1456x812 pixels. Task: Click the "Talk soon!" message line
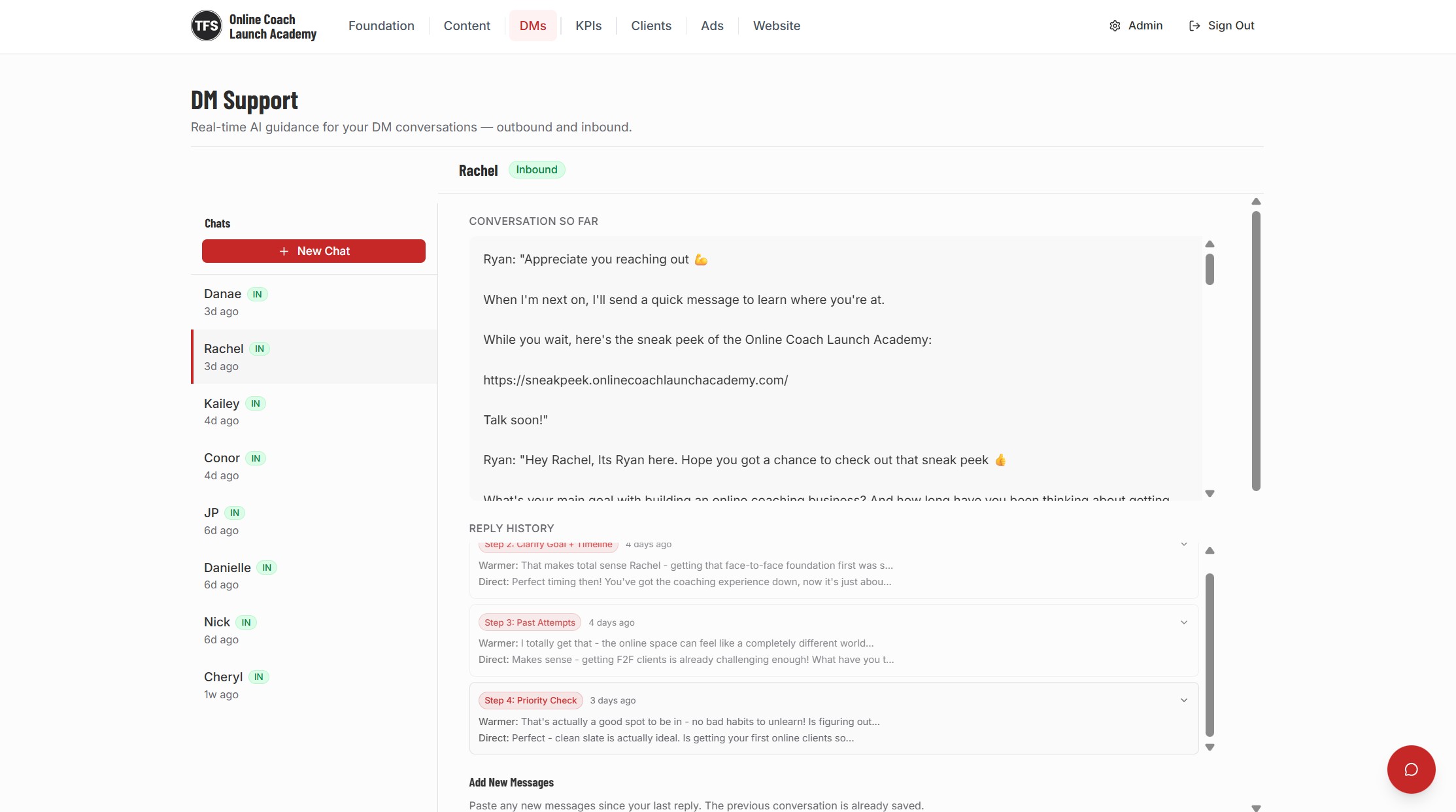(x=515, y=420)
